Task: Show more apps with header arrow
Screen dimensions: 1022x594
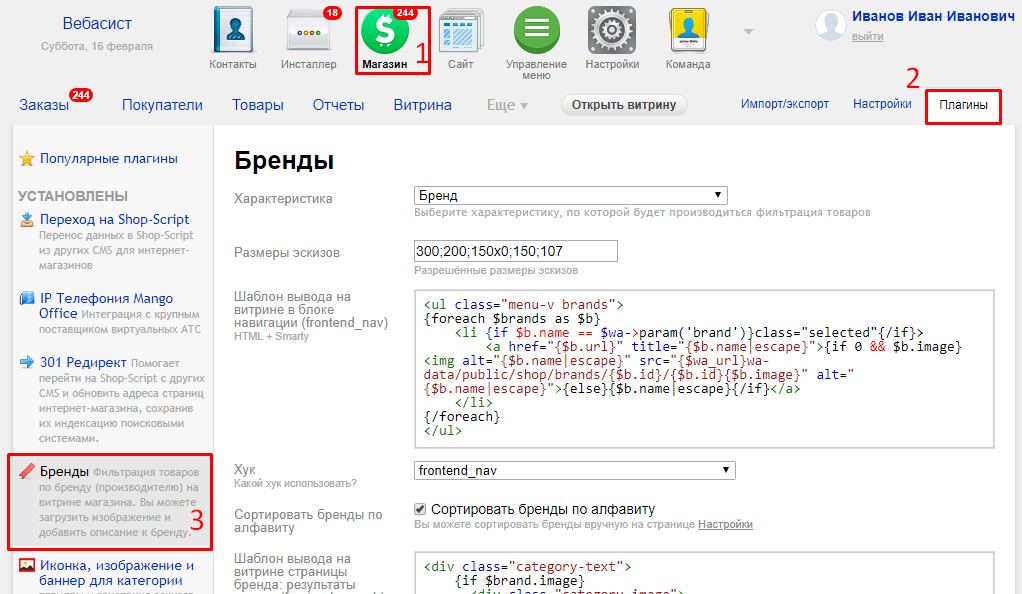Action: click(x=747, y=31)
